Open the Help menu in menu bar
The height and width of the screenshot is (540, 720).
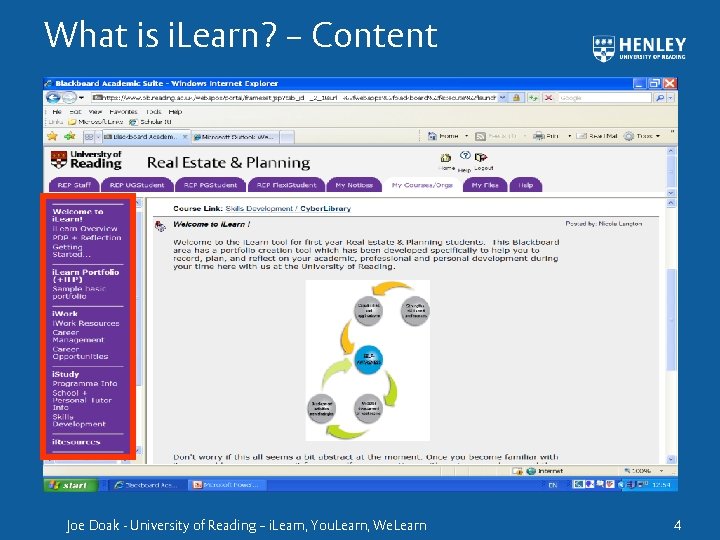(175, 112)
